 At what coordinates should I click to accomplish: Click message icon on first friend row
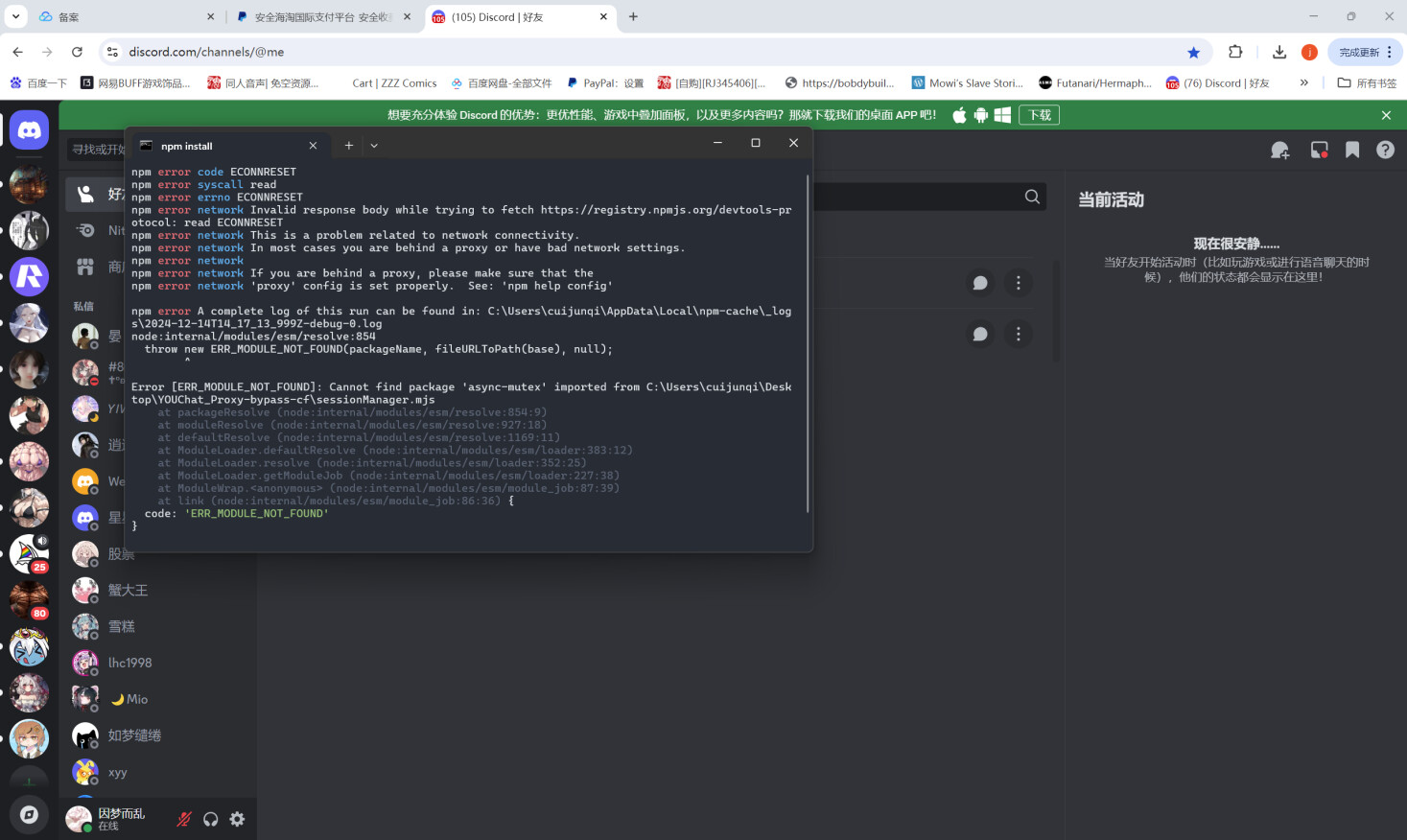pyautogui.click(x=979, y=283)
